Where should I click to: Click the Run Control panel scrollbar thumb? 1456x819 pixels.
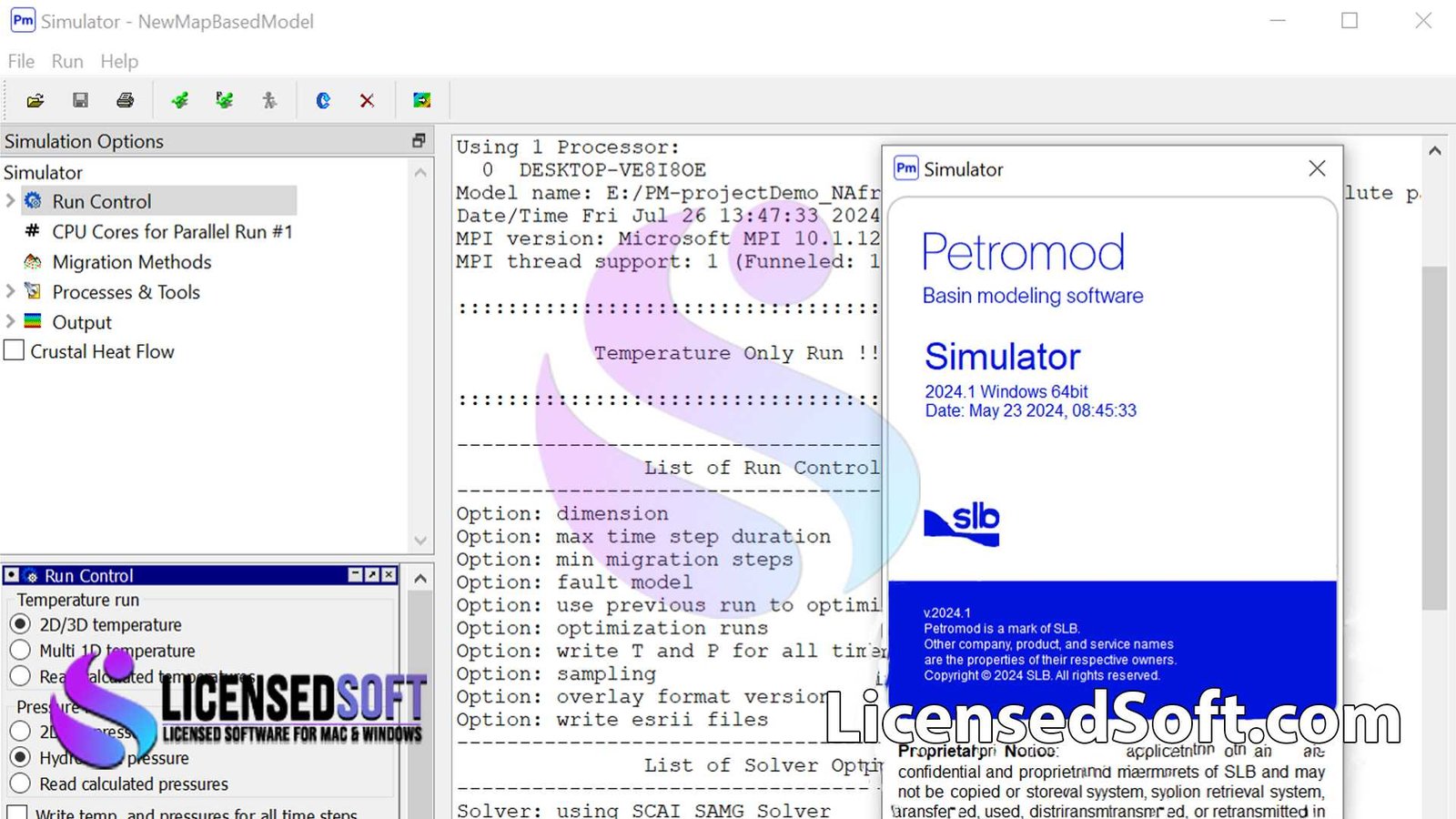click(x=420, y=705)
